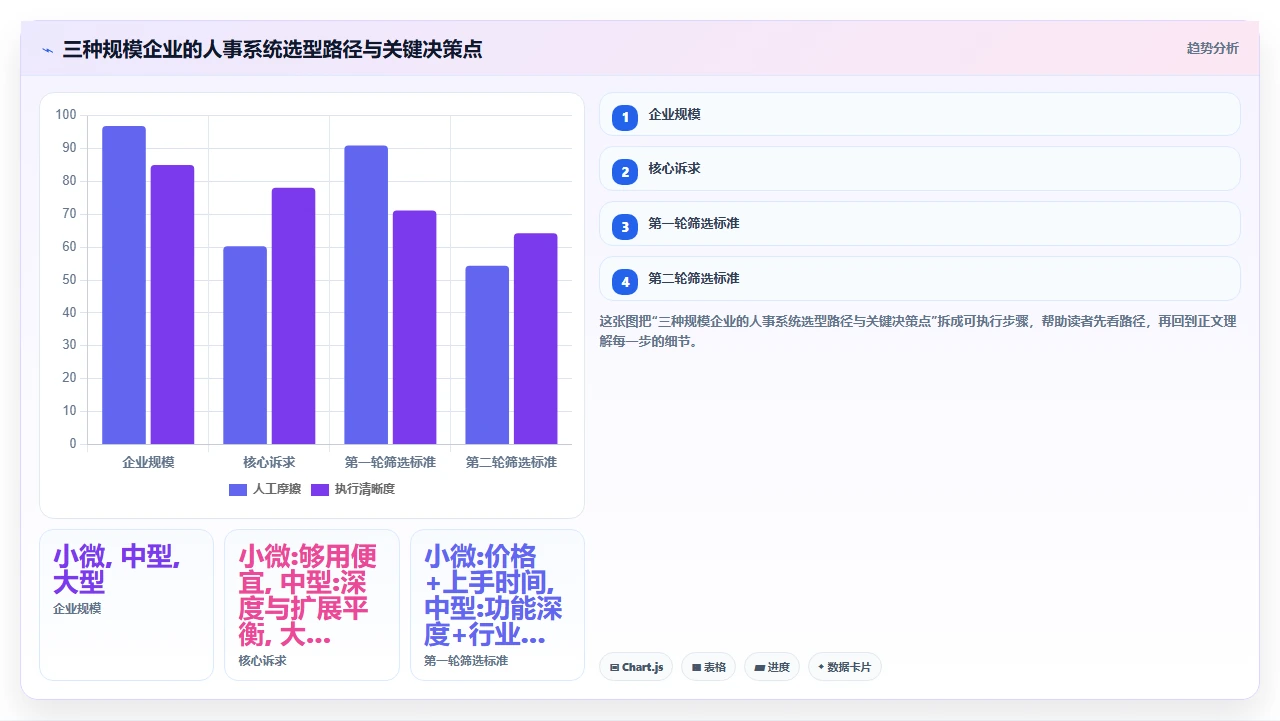
Task: Click the title 三种规模企业的人事系统选型路径与关键决策点
Action: point(272,49)
